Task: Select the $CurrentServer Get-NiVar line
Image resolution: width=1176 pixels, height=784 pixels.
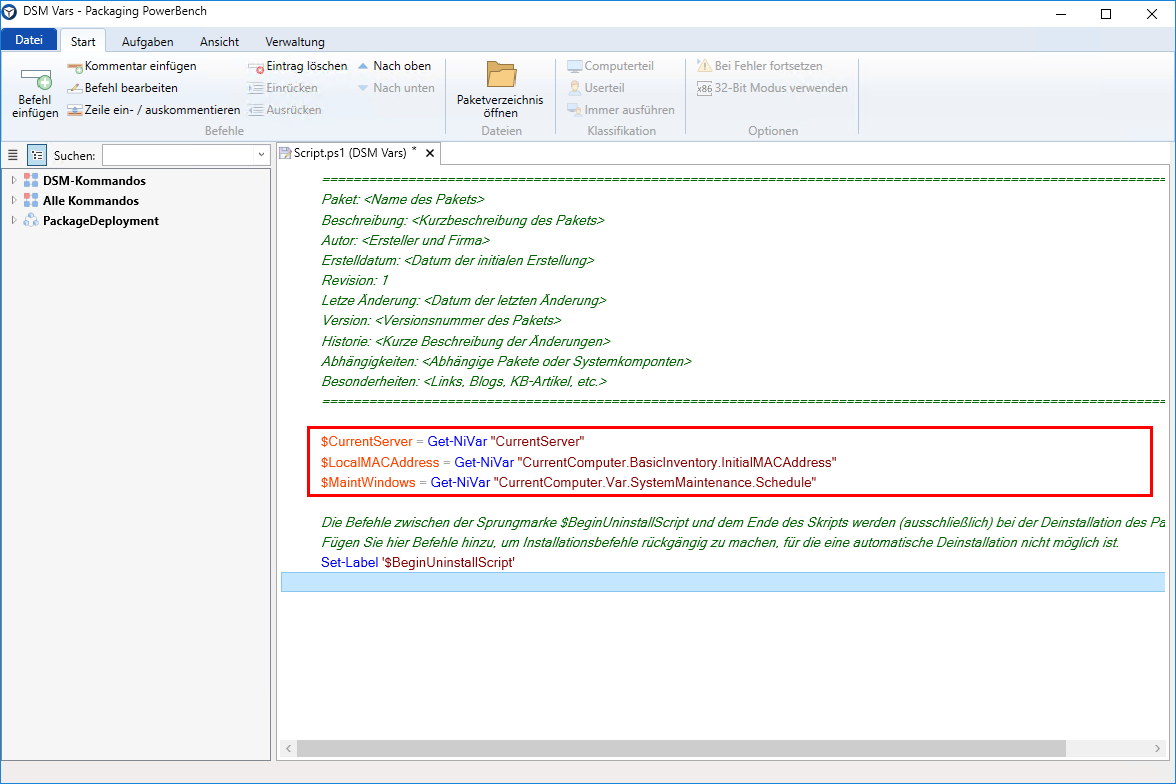Action: (452, 441)
